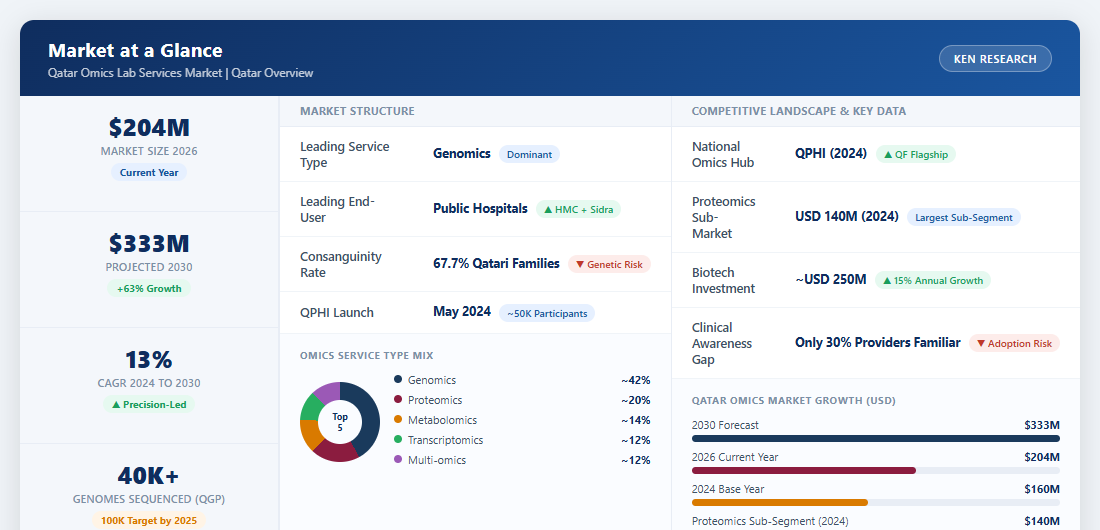Image resolution: width=1100 pixels, height=530 pixels.
Task: Click the MARKET STRUCTURE heading
Action: click(x=357, y=111)
